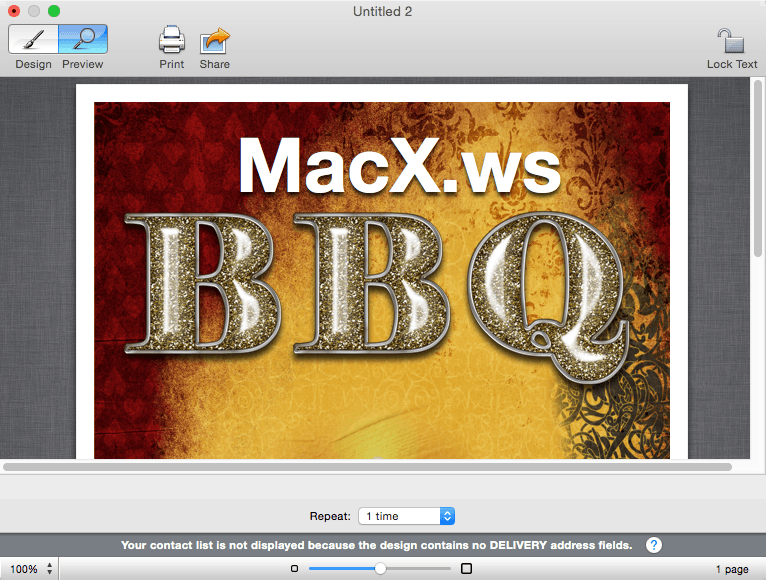766x580 pixels.
Task: Click the Untitled 2 window title
Action: 383,11
